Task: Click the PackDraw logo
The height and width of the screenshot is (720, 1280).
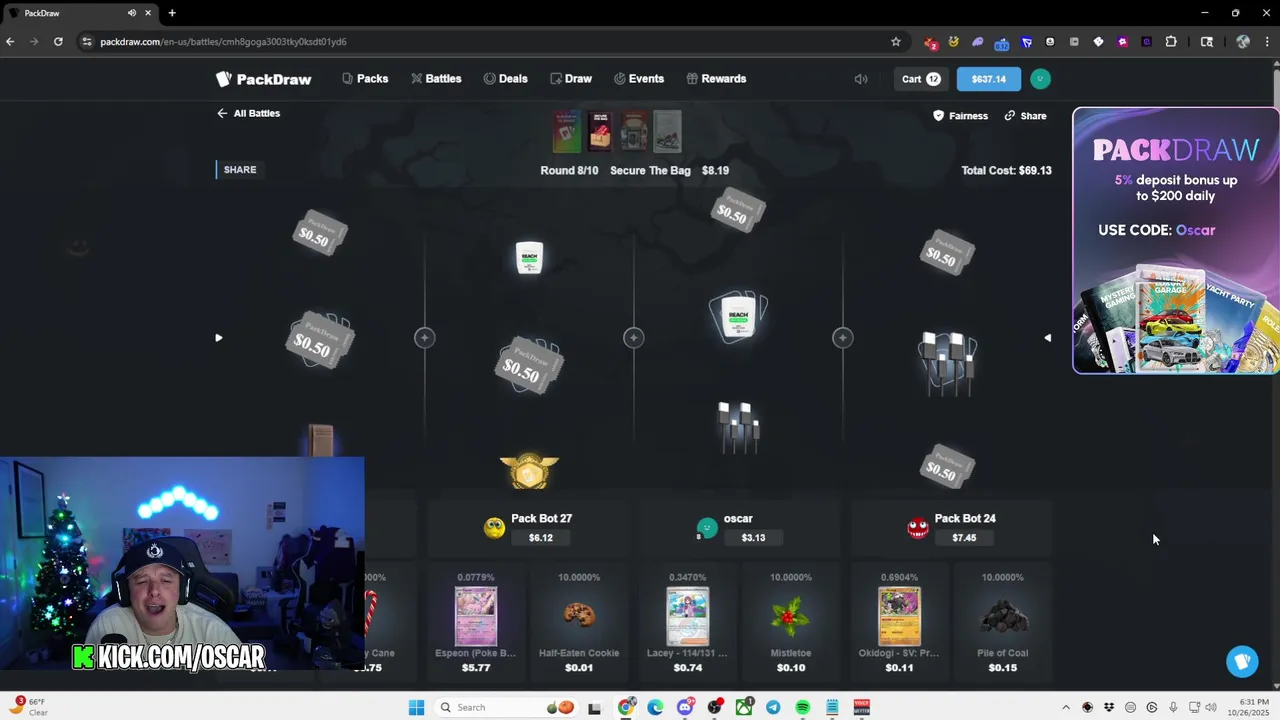Action: tap(264, 79)
